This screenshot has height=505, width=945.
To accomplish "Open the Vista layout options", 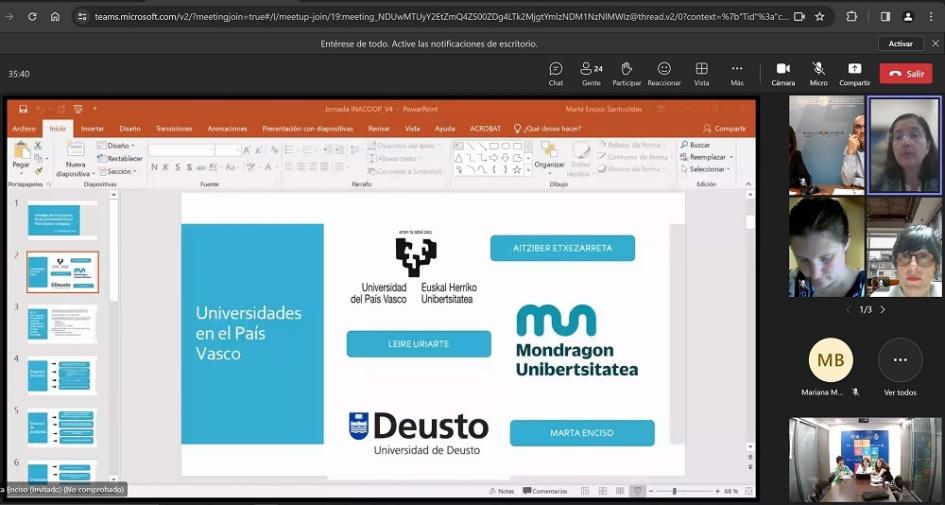I will [702, 74].
